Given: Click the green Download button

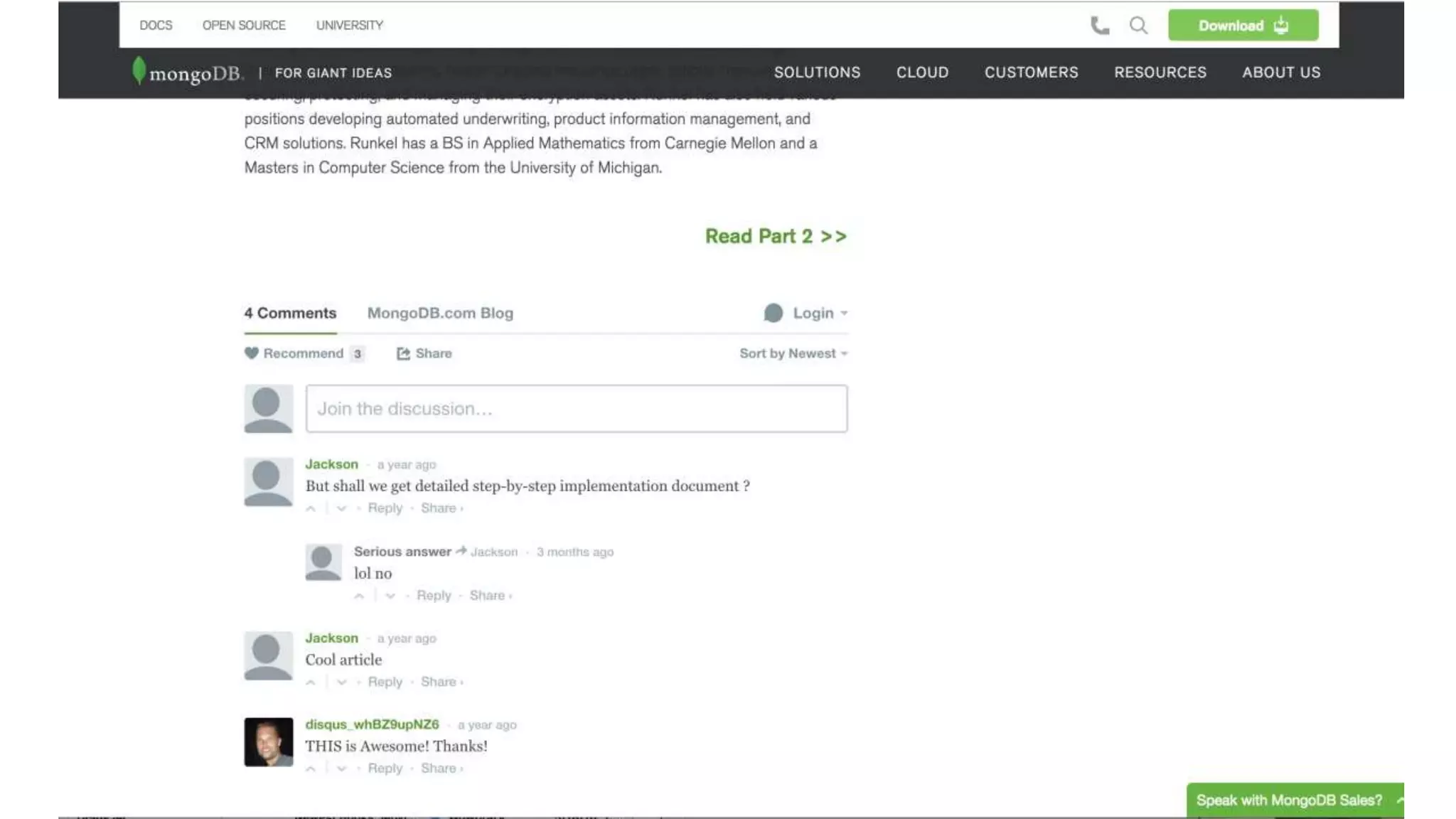Looking at the screenshot, I should coord(1243,26).
